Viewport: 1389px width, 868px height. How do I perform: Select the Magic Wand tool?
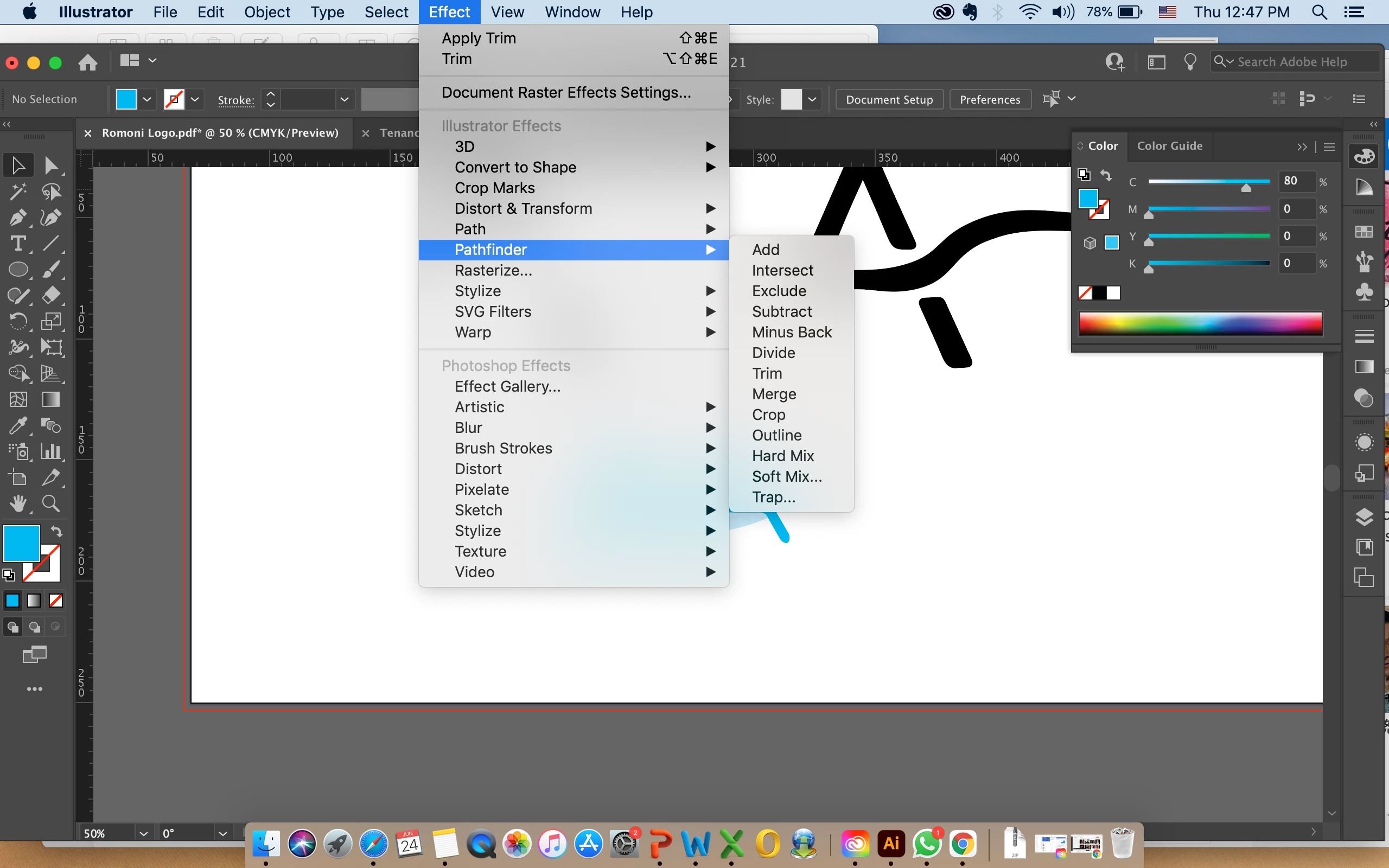(x=17, y=192)
